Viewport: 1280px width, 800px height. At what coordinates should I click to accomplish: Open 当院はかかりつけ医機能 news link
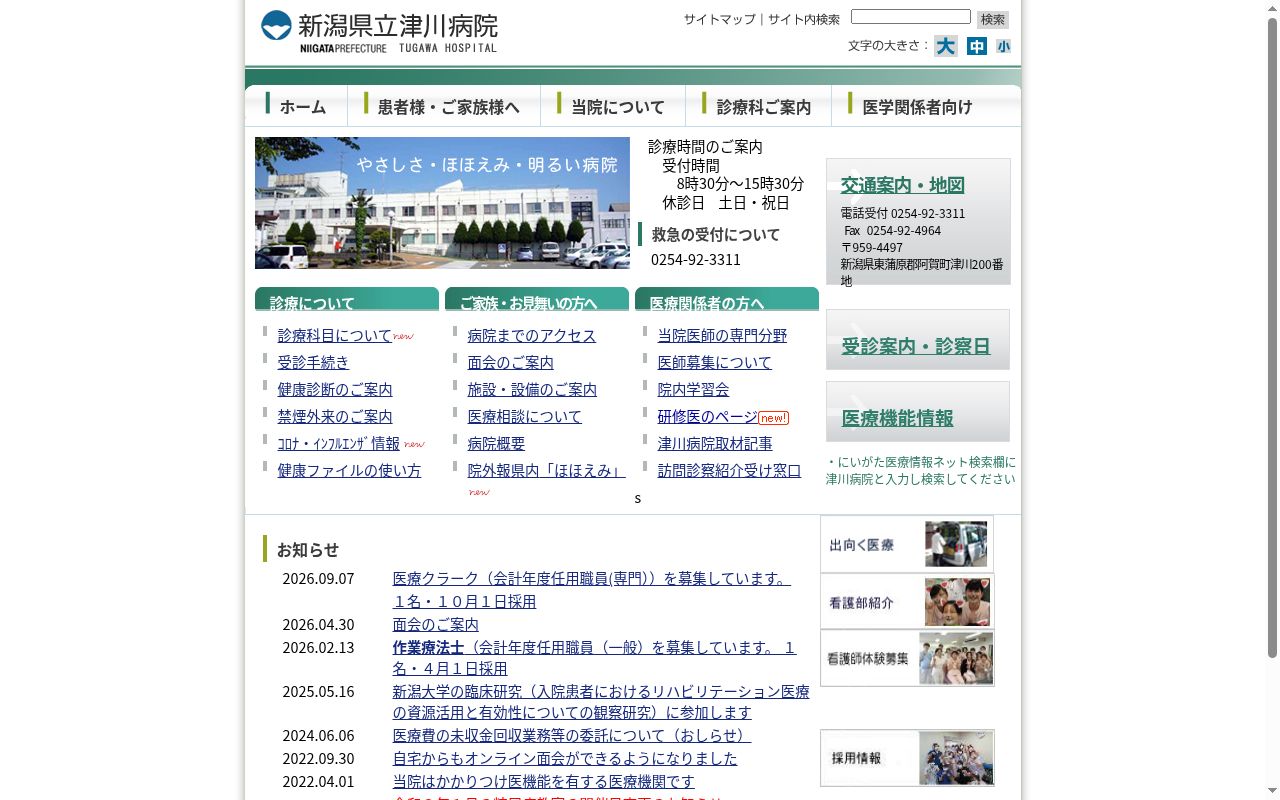pos(543,781)
